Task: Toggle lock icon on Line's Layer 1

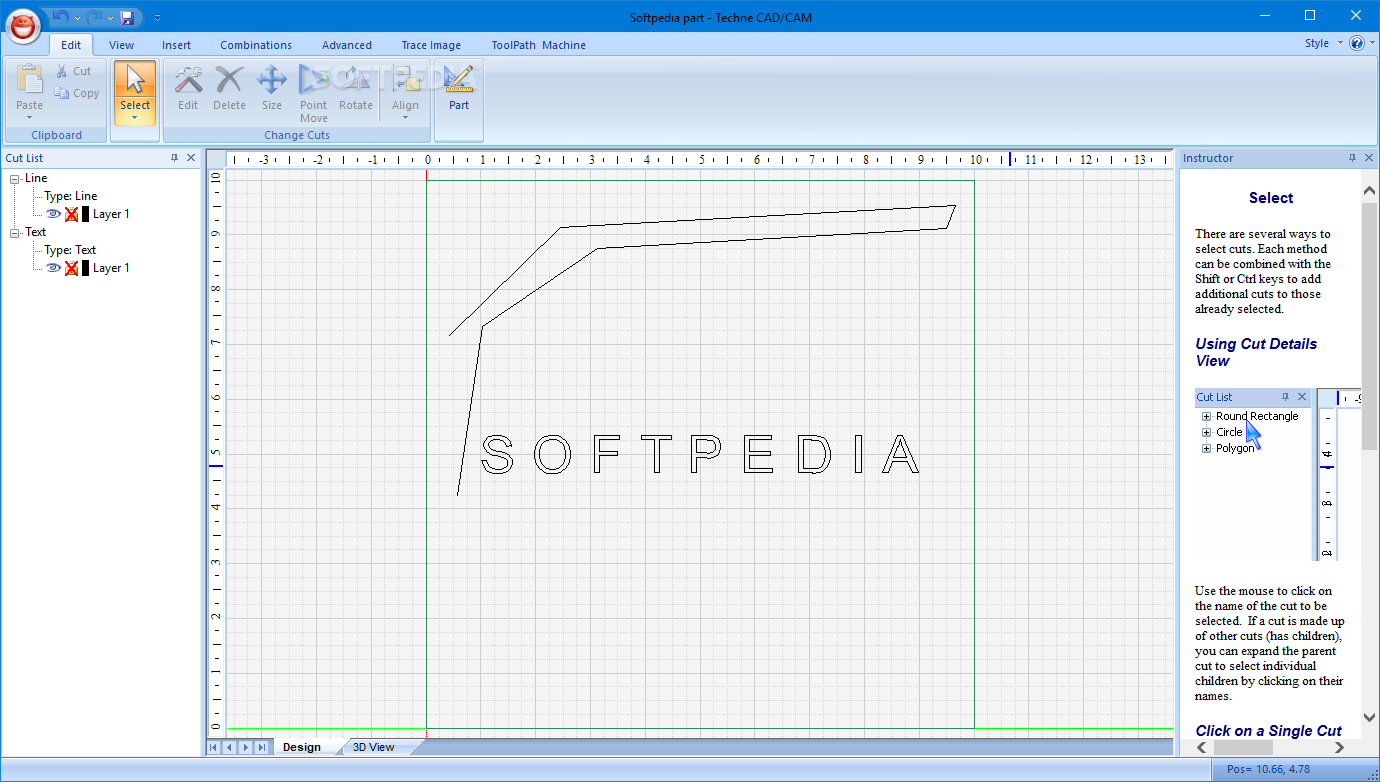Action: (x=71, y=214)
